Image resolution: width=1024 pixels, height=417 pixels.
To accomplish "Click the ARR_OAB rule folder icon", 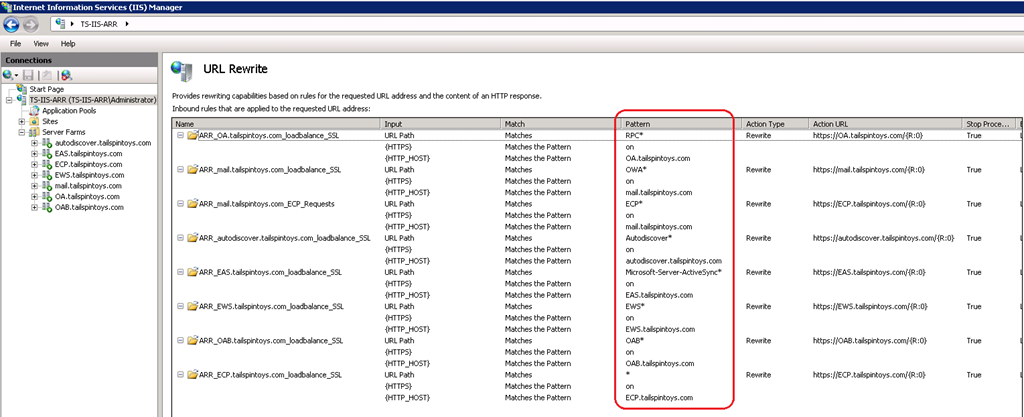I will tap(192, 341).
